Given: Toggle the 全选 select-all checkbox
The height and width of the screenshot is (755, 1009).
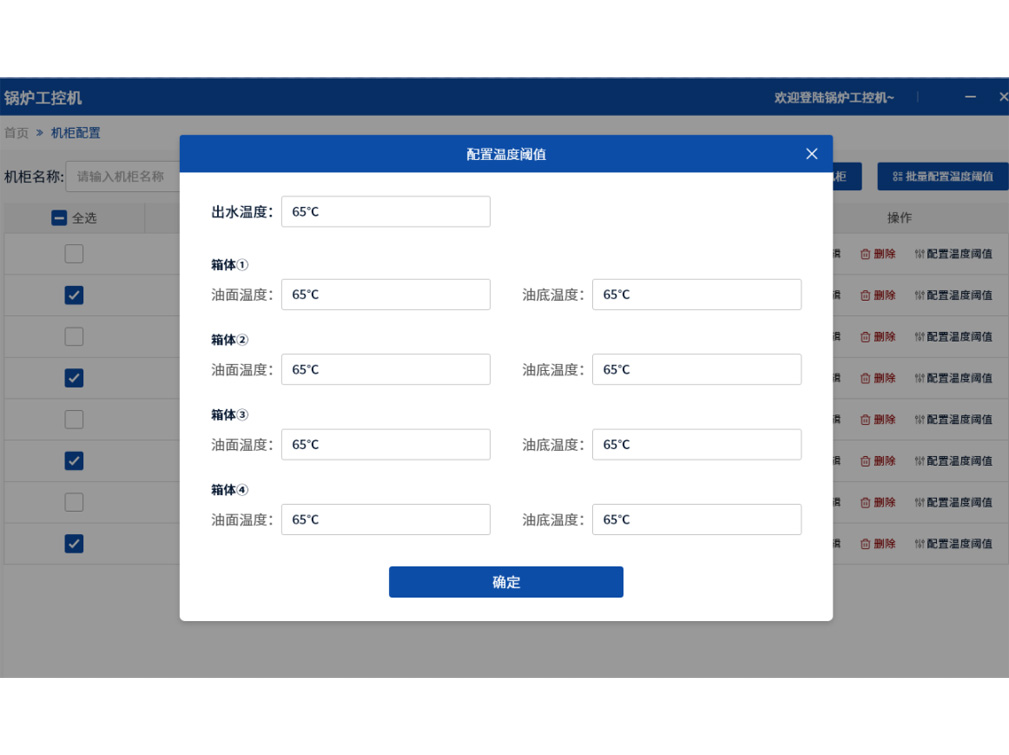Looking at the screenshot, I should click(x=59, y=218).
